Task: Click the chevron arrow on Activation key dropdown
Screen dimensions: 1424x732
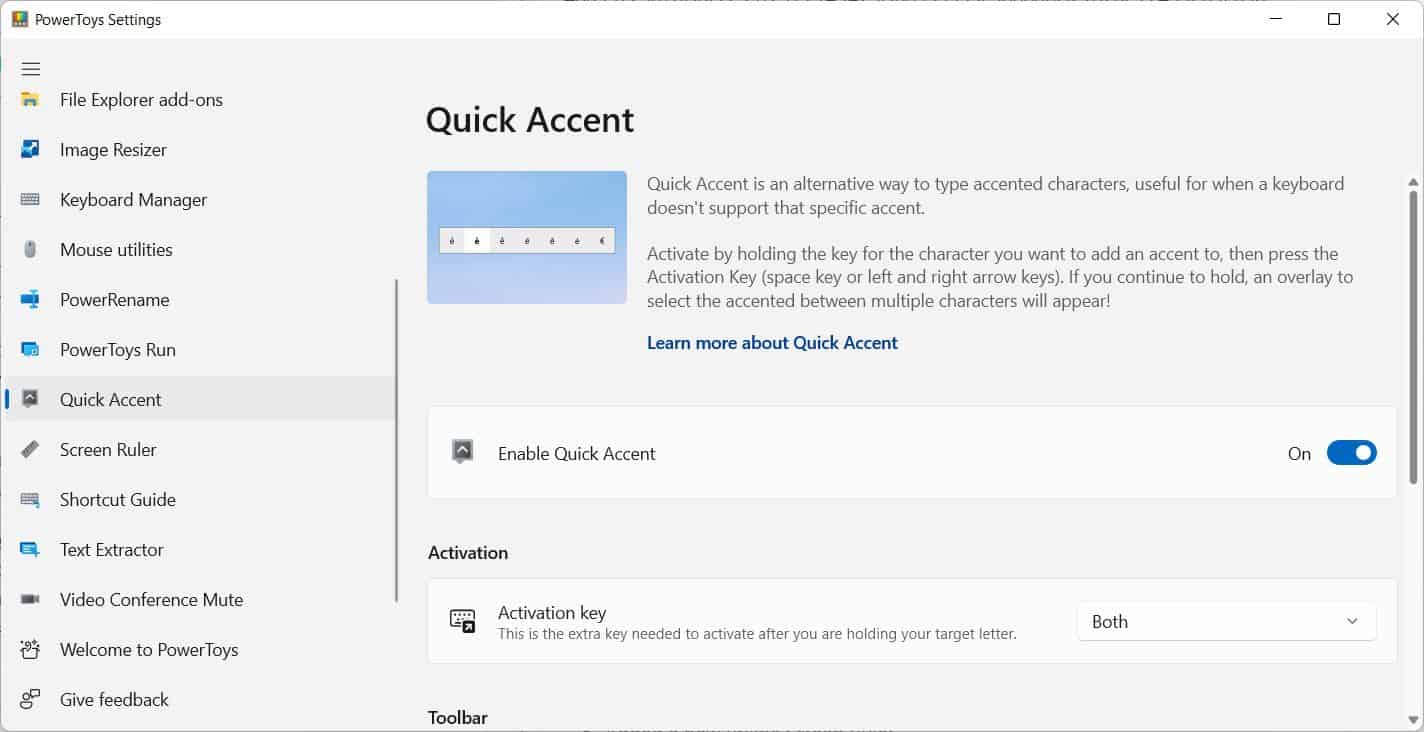Action: point(1352,622)
